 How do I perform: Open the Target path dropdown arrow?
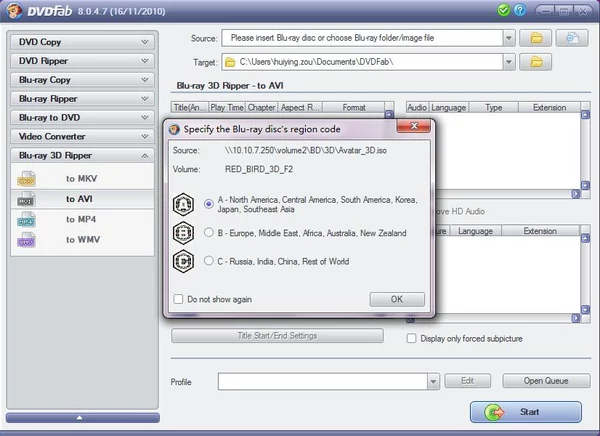coord(509,62)
